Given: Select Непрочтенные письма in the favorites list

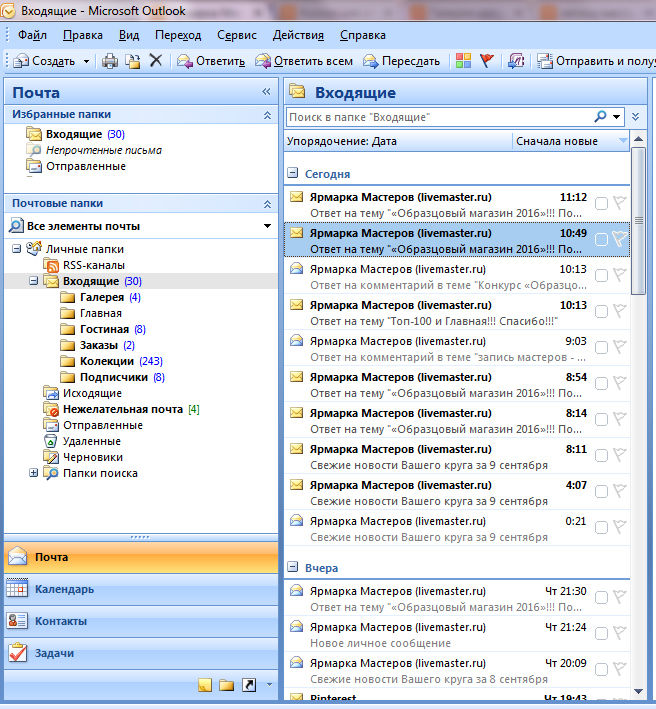Looking at the screenshot, I should pos(104,150).
